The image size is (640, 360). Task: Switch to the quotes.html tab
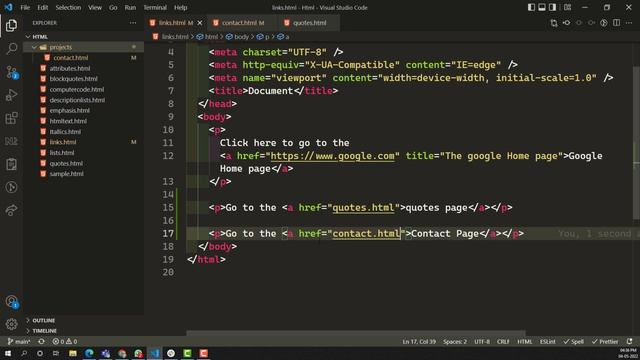tap(309, 23)
